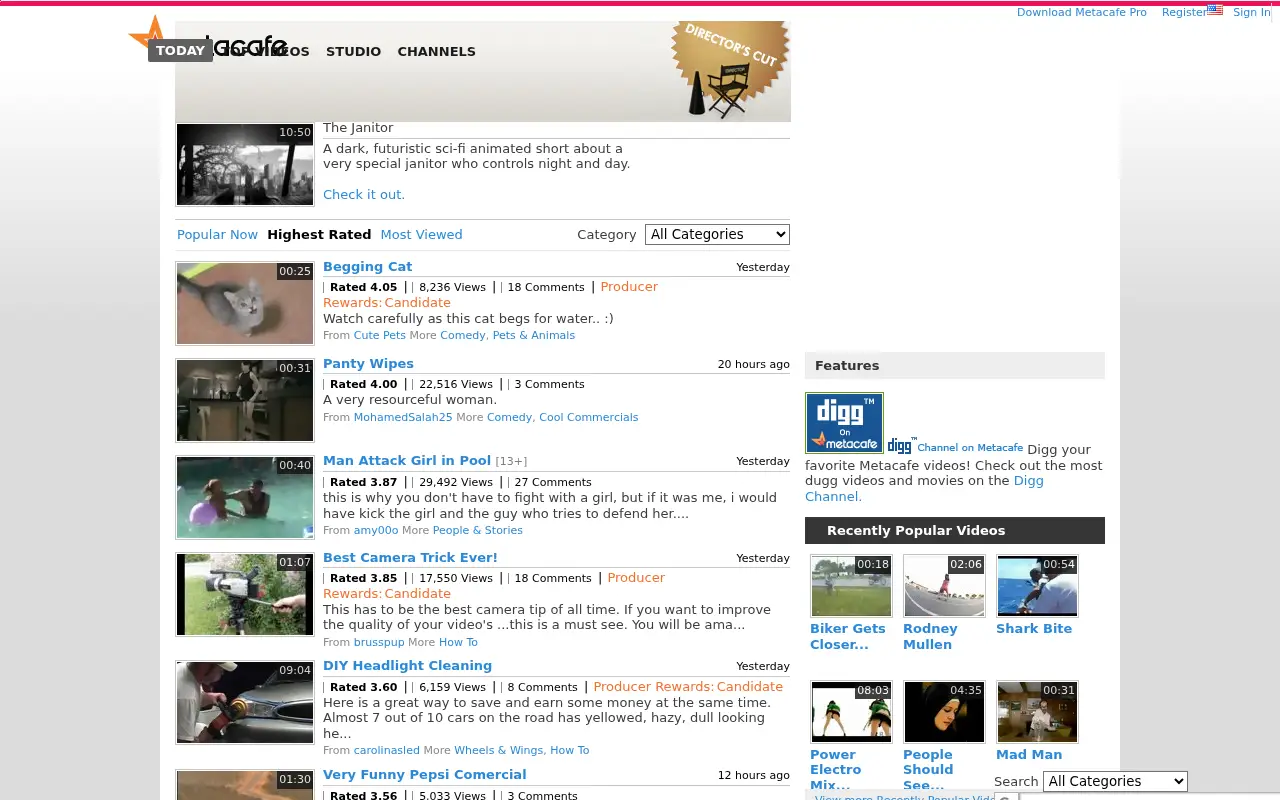Play the People Should See thumbnail
This screenshot has height=800, width=1280.
[944, 712]
